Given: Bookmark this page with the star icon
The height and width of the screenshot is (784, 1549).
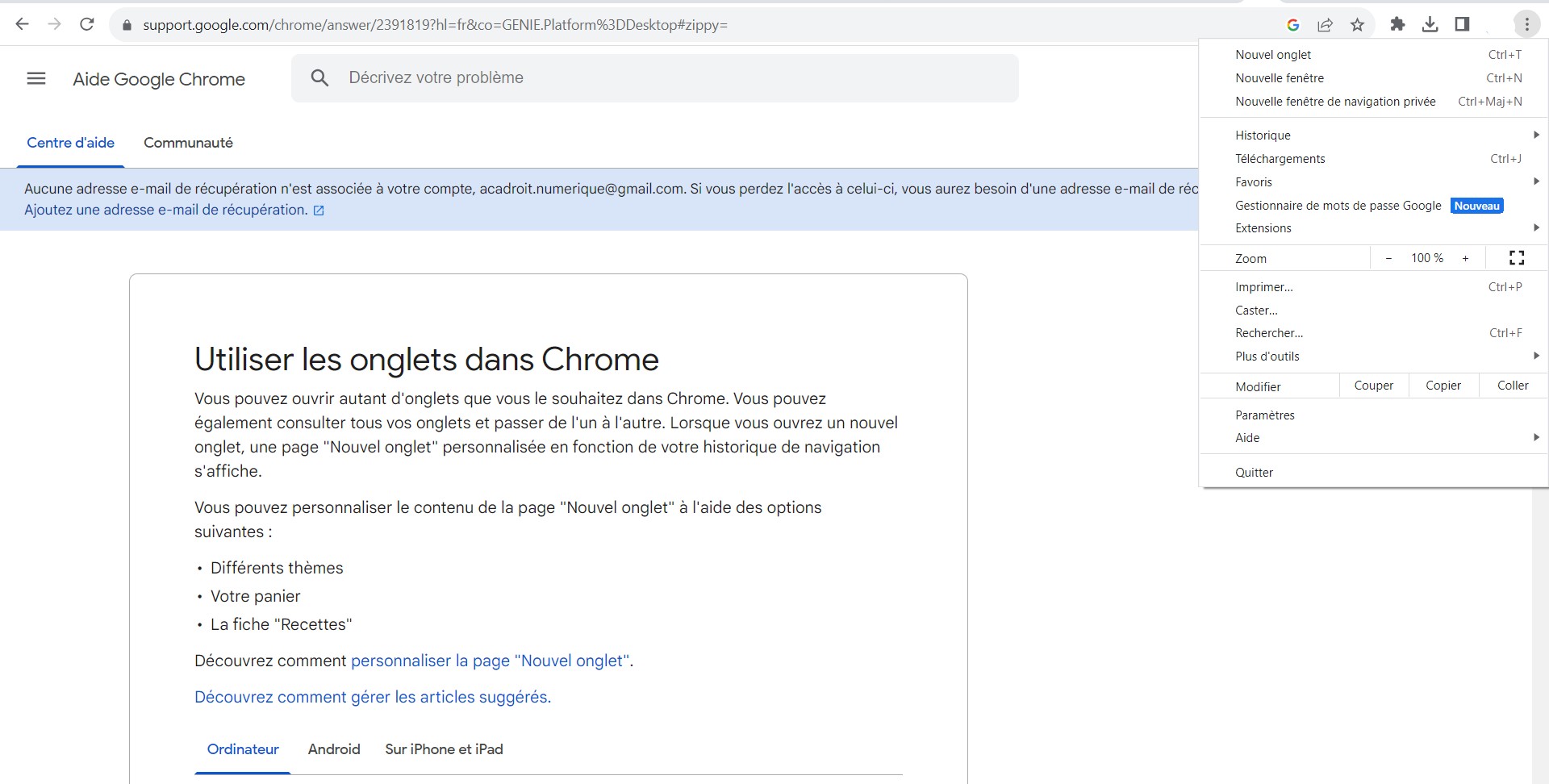Looking at the screenshot, I should 1357,25.
